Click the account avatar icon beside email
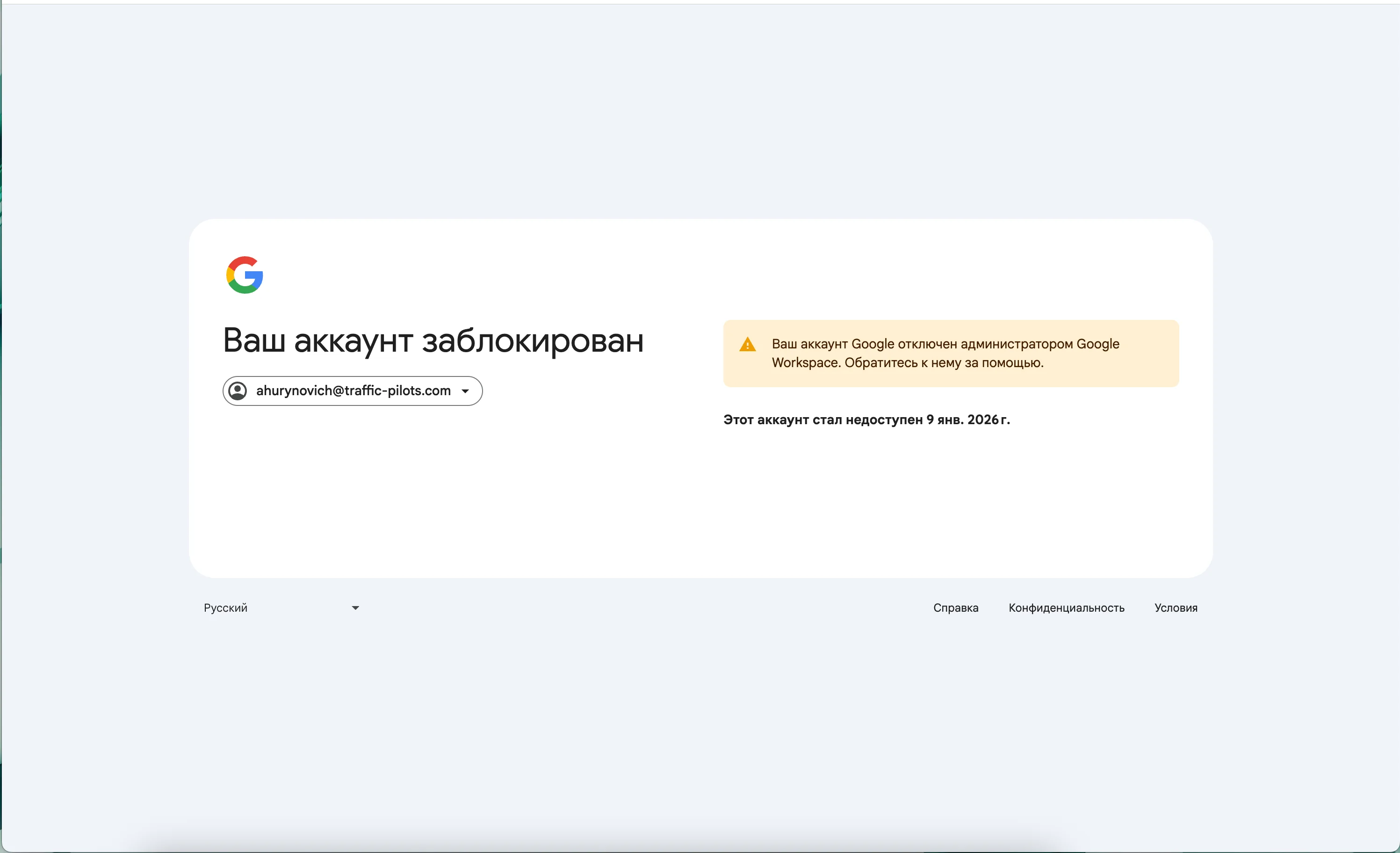Image resolution: width=1400 pixels, height=853 pixels. click(x=238, y=391)
